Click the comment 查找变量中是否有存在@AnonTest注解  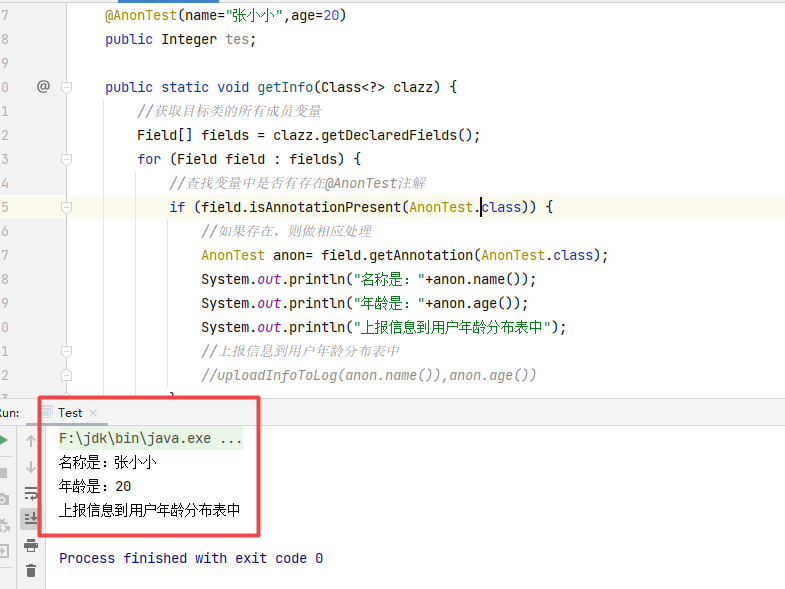click(297, 183)
